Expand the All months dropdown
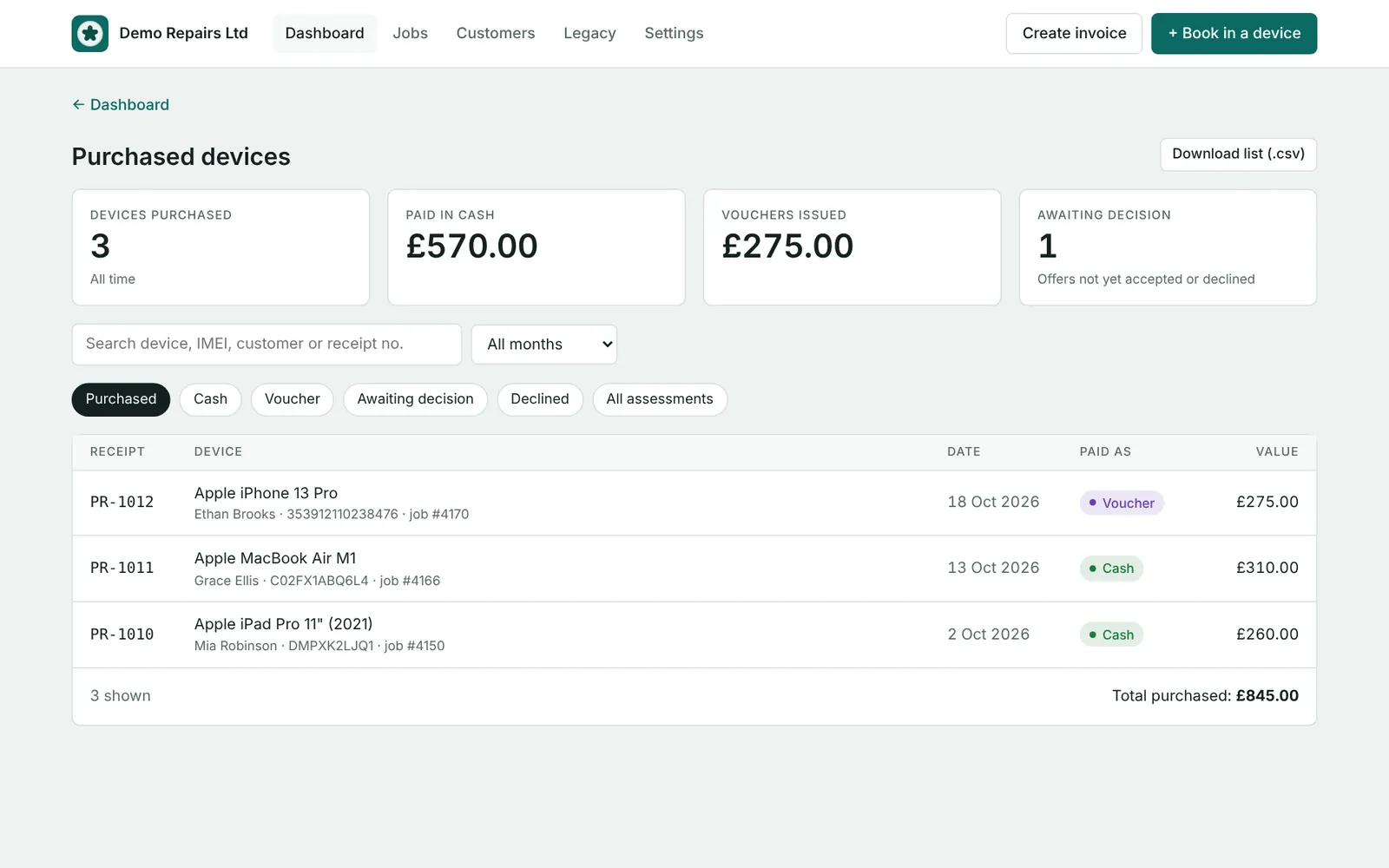Viewport: 1389px width, 868px height. (x=544, y=345)
